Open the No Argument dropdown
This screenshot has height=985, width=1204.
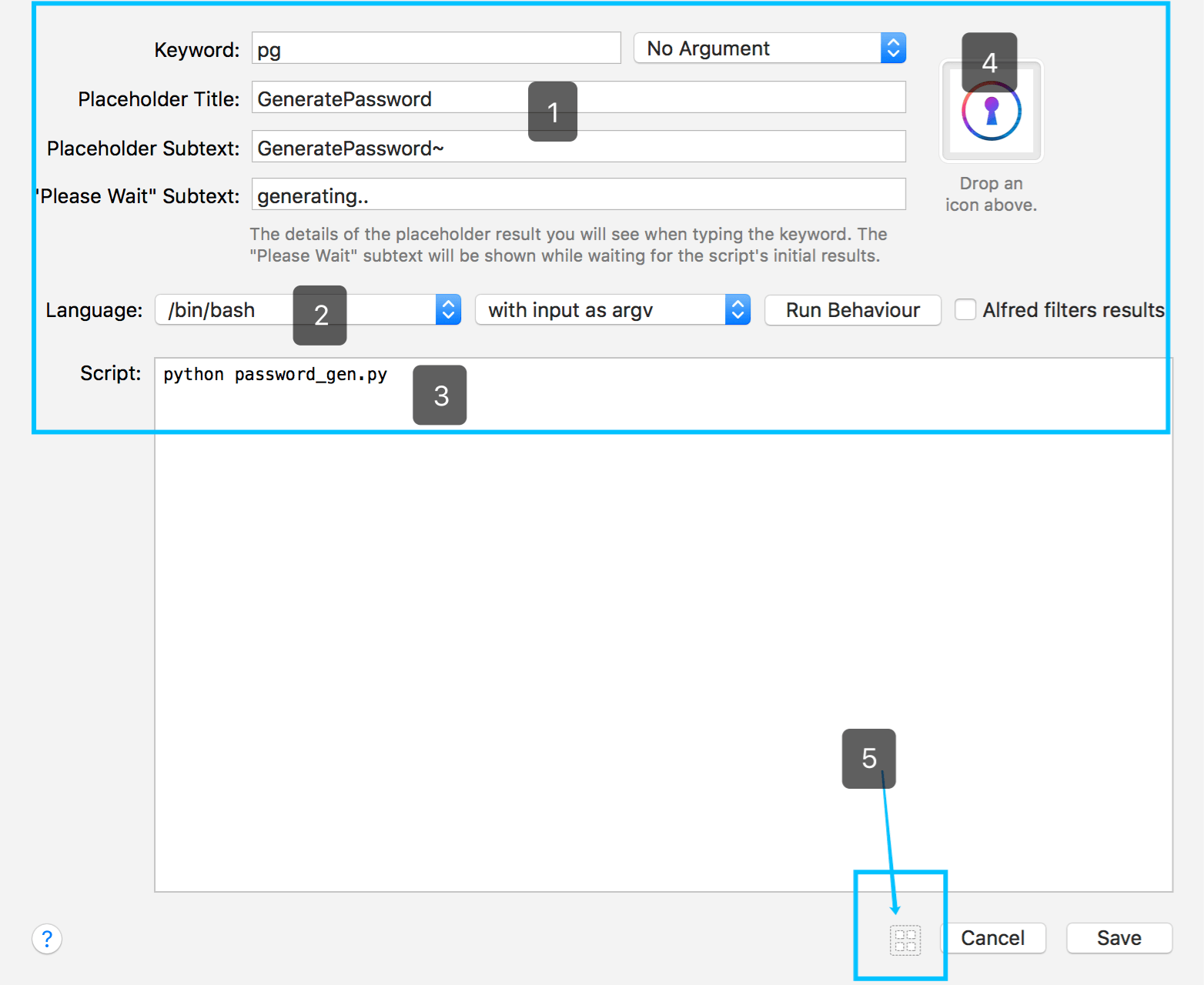[x=770, y=48]
